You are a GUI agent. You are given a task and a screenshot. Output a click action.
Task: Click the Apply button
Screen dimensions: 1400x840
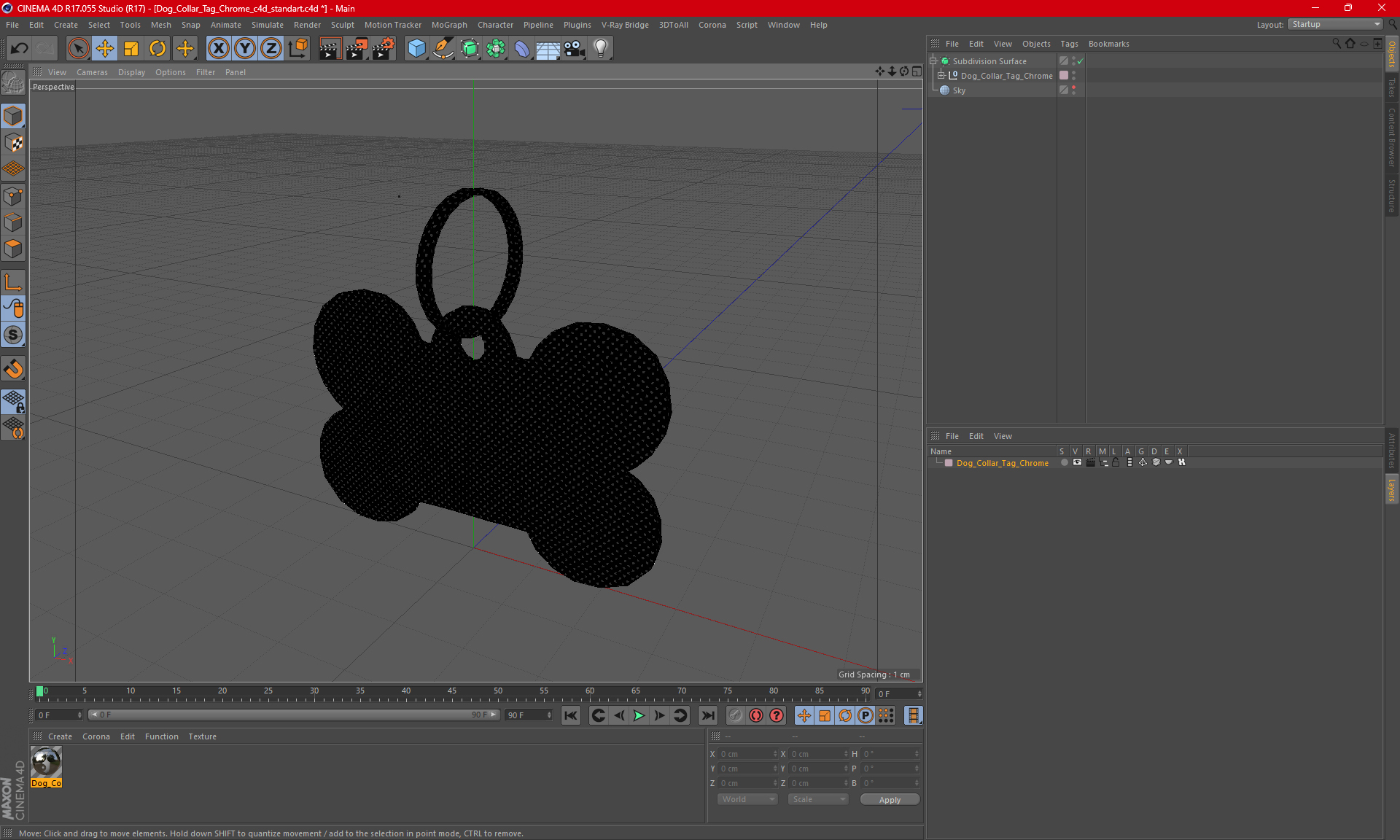point(890,800)
